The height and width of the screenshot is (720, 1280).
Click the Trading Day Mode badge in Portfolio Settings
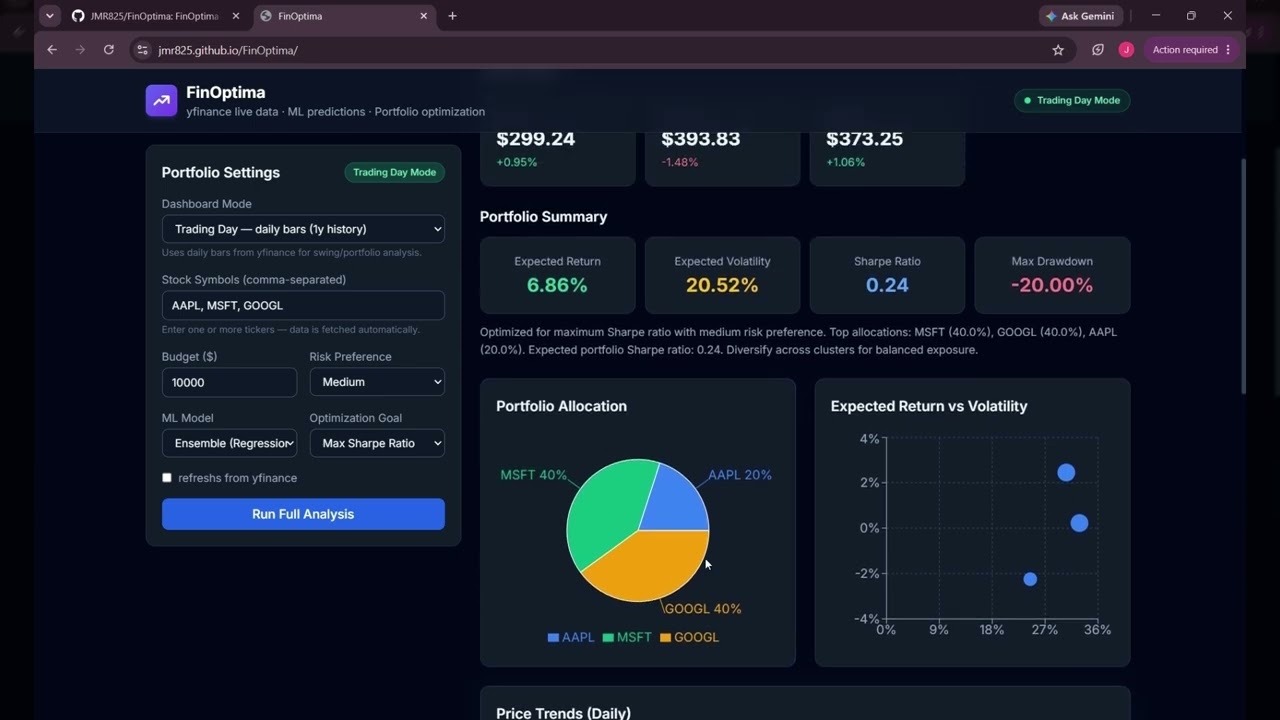394,172
